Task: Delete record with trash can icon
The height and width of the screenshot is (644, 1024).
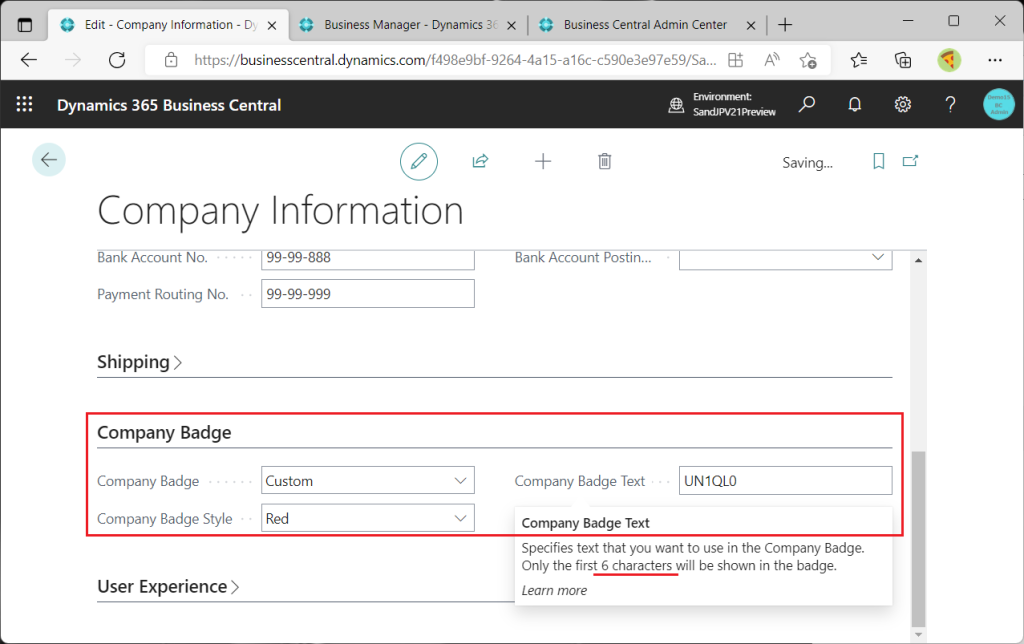Action: pyautogui.click(x=605, y=161)
